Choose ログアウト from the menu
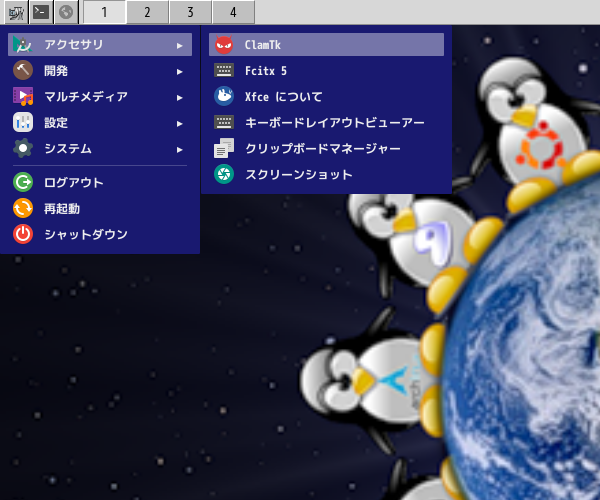Viewport: 600px width, 500px height. 100,182
